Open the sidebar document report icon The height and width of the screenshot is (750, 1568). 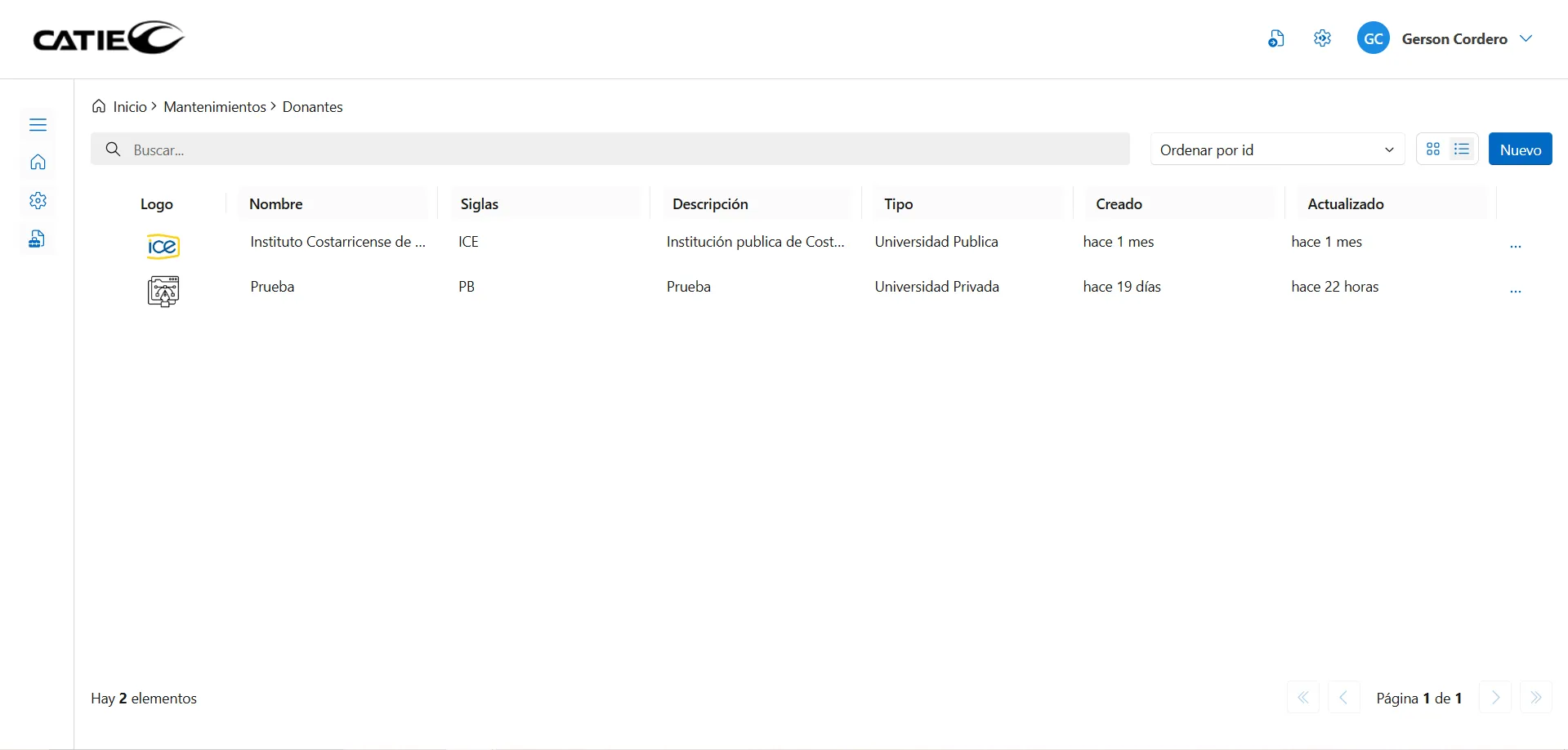click(x=38, y=239)
